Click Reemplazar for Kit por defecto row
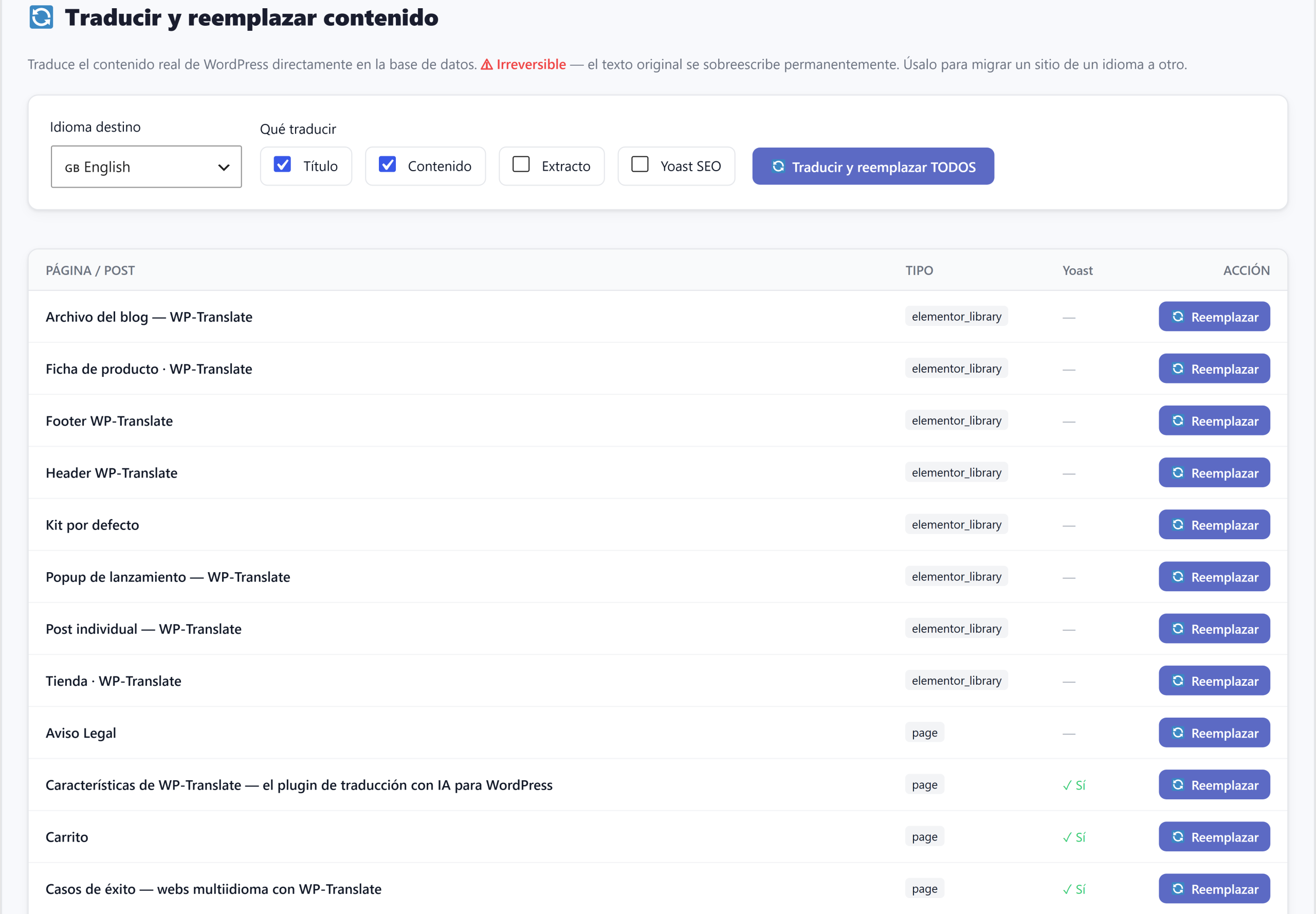Screen dimensions: 1316x914 pos(1214,525)
